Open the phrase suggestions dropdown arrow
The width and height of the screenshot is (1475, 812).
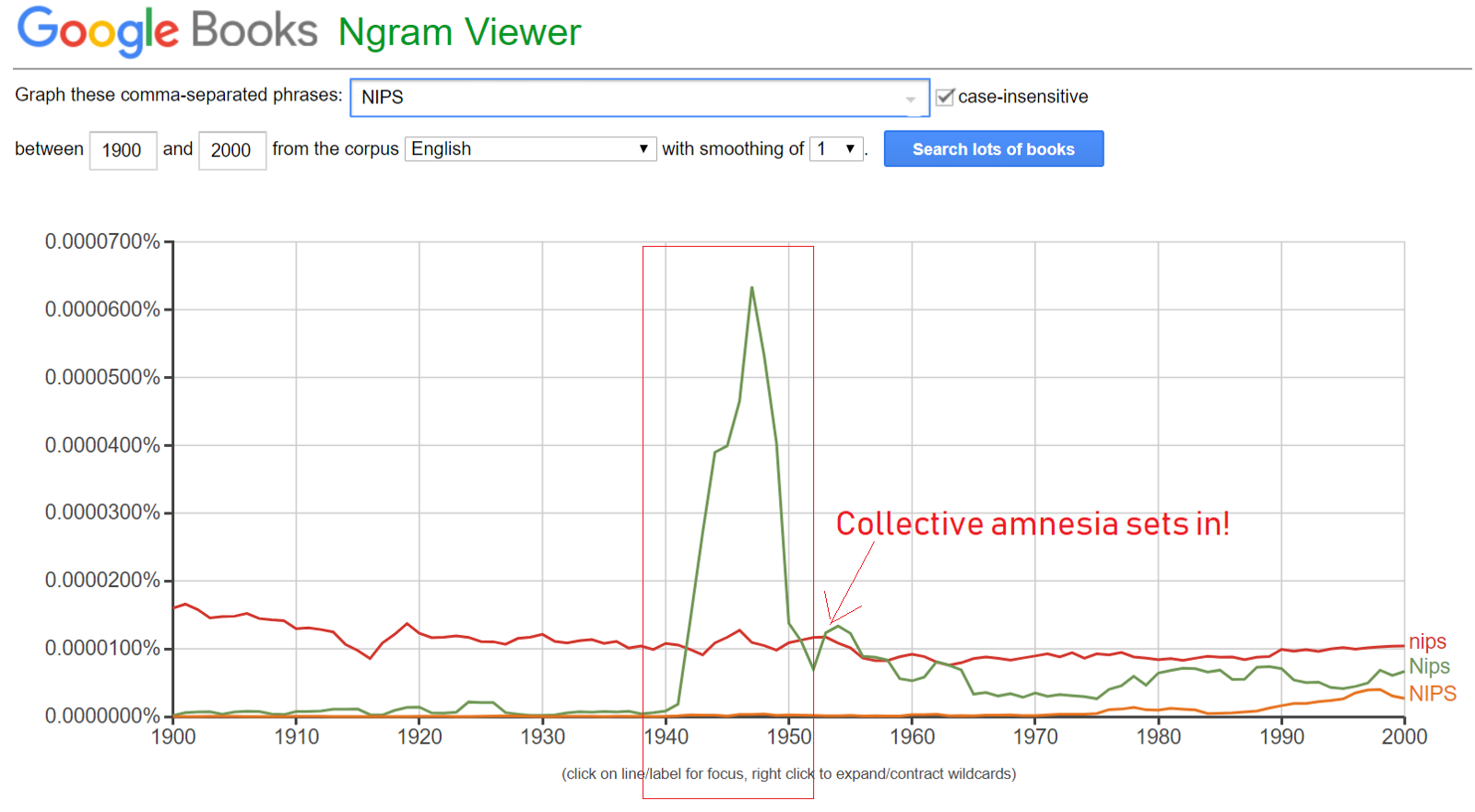pos(911,99)
